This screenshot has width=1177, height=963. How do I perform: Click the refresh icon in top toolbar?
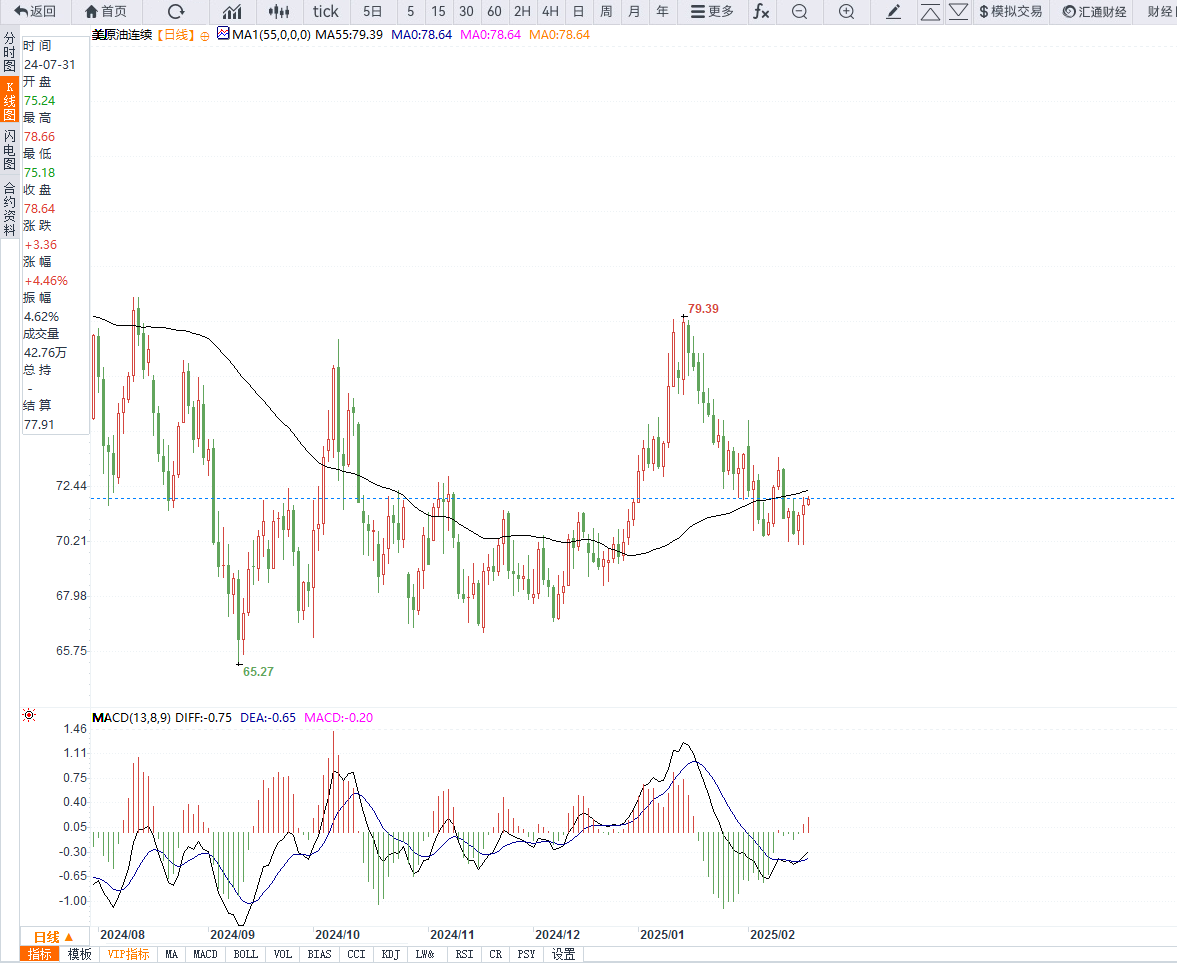(x=176, y=12)
